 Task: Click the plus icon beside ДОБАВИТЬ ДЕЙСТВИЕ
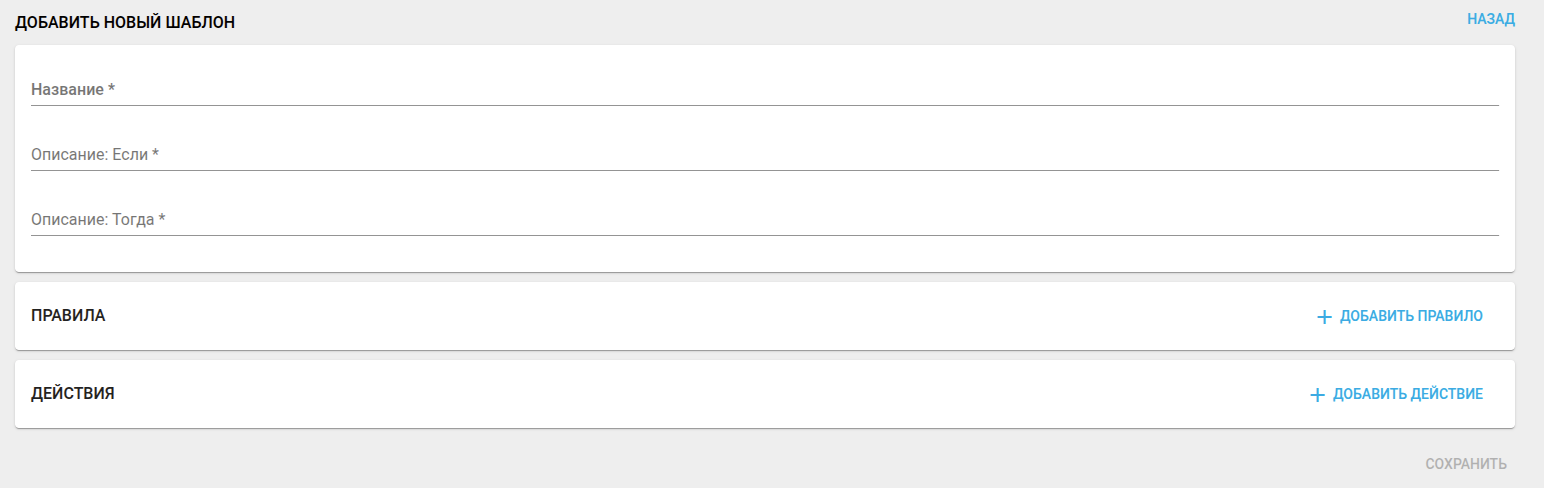click(x=1317, y=395)
